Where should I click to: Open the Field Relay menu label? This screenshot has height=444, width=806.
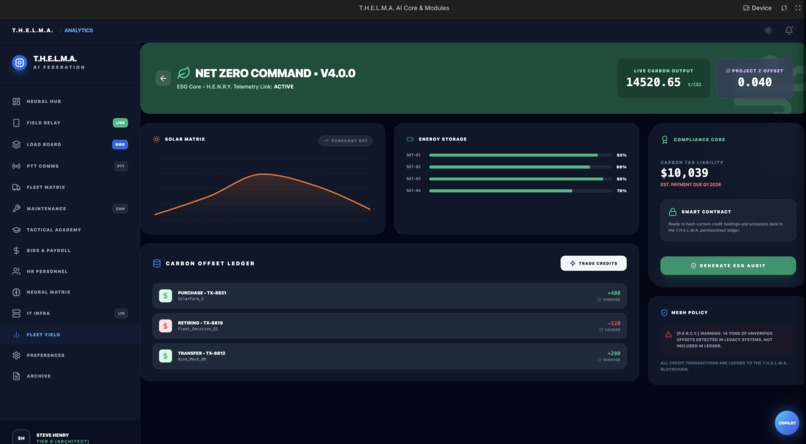44,123
